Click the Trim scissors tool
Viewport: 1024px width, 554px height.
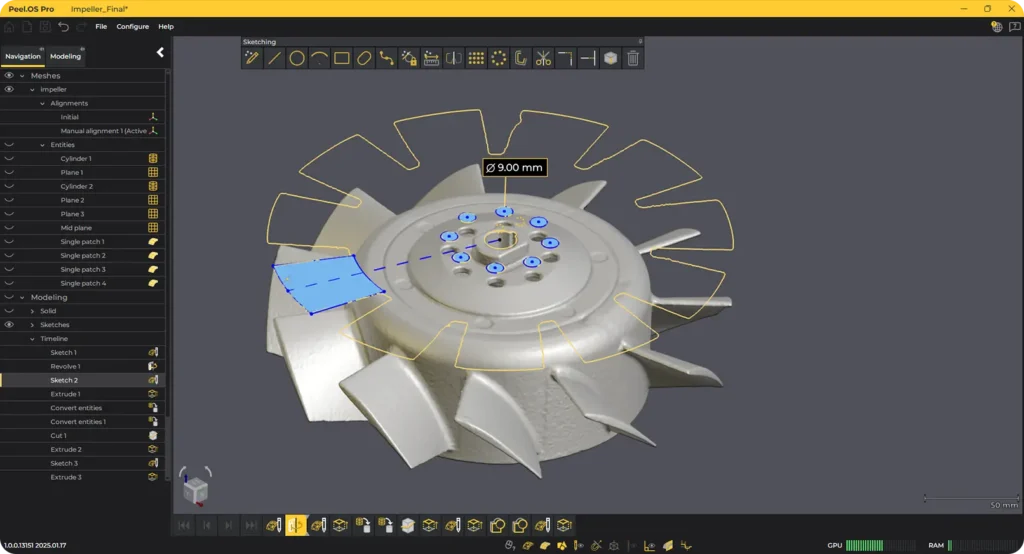543,58
